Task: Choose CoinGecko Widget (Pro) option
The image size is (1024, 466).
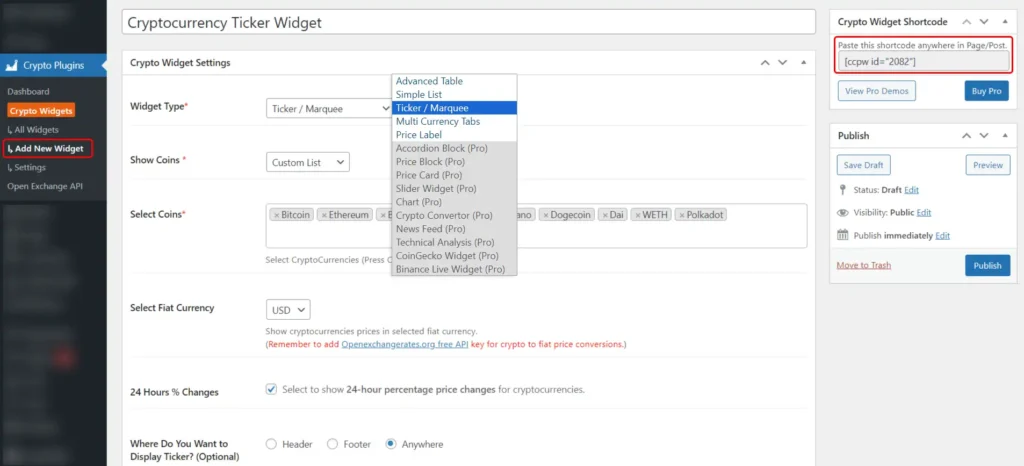Action: [x=455, y=255]
